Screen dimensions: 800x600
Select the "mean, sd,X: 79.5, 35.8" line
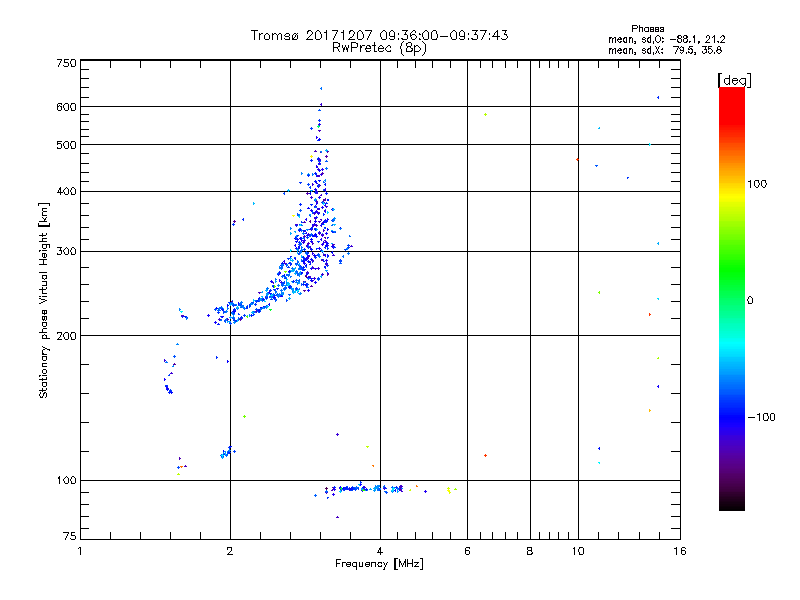coord(665,50)
